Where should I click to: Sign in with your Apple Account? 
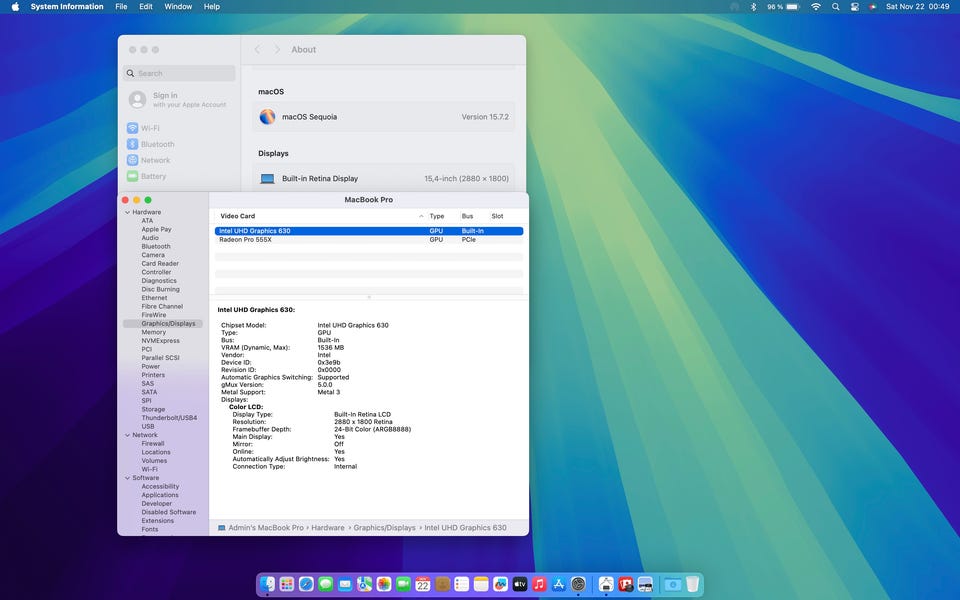(165, 100)
